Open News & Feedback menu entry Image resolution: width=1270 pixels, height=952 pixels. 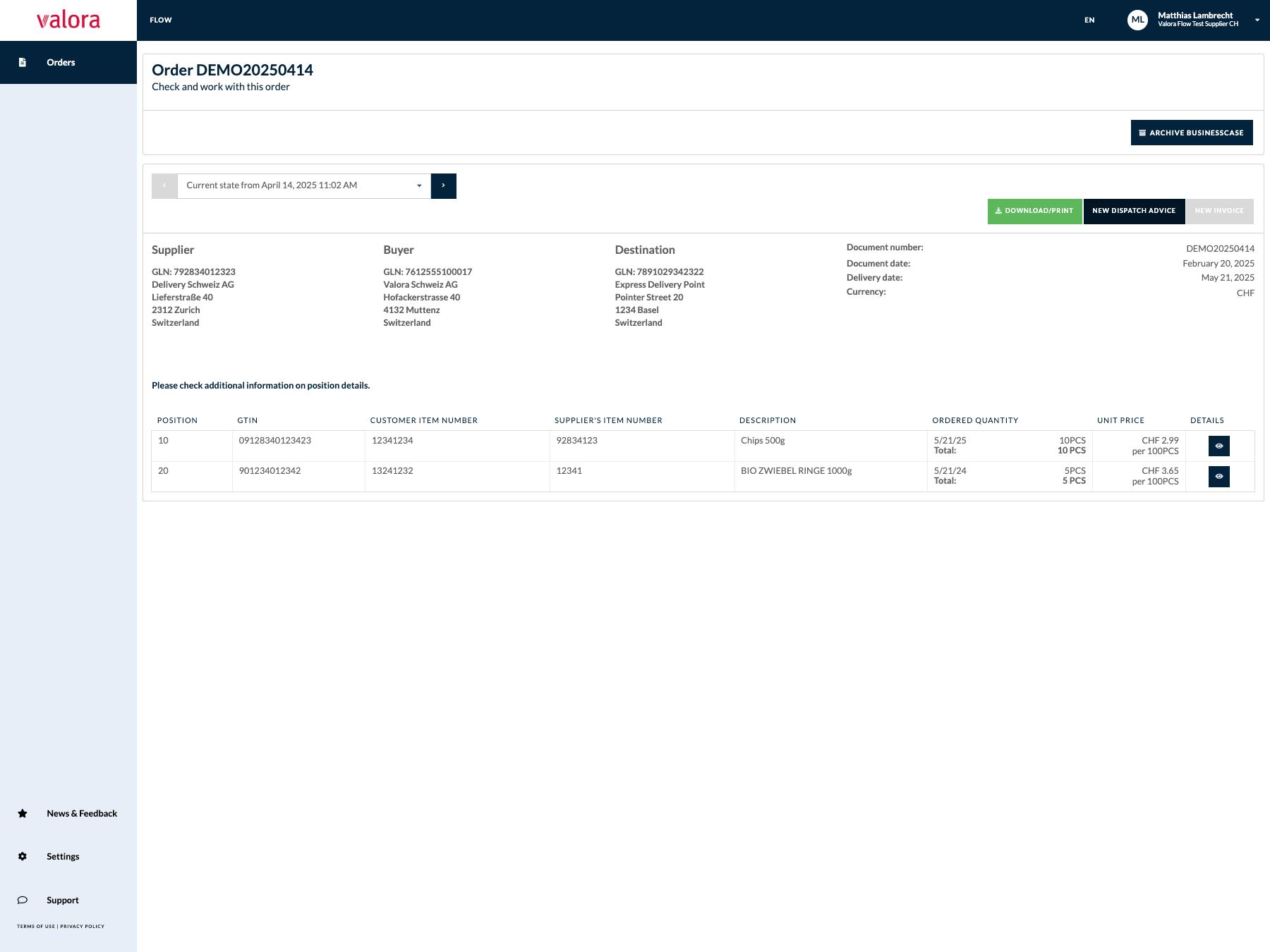point(82,813)
